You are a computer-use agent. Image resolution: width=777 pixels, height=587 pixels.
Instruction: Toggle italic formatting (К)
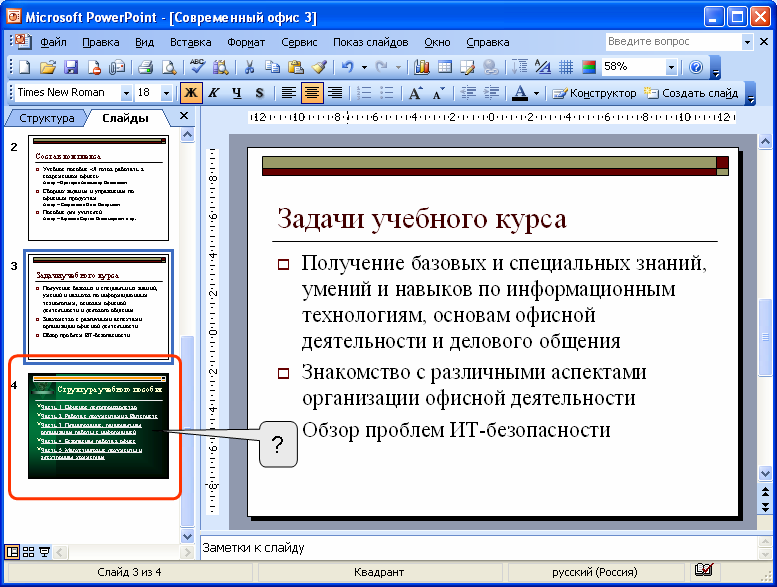click(214, 93)
